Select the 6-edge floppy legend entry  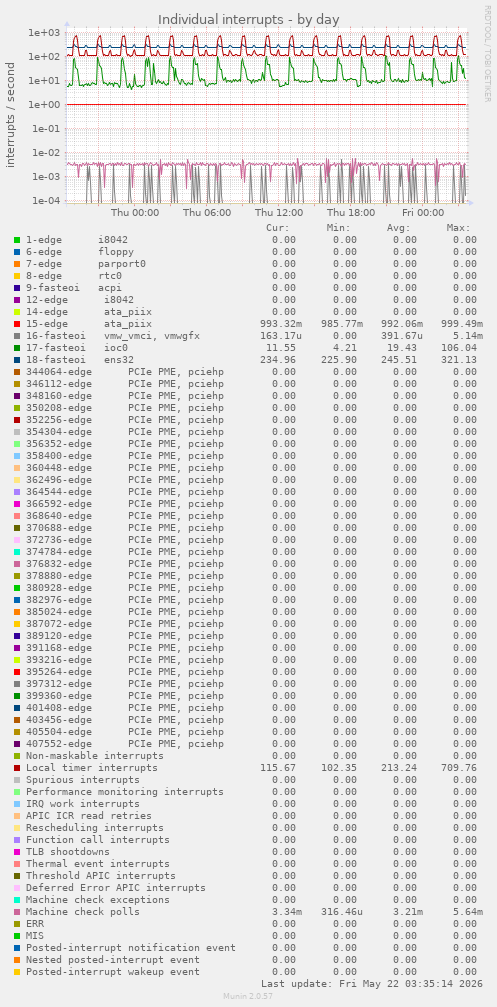(x=80, y=252)
